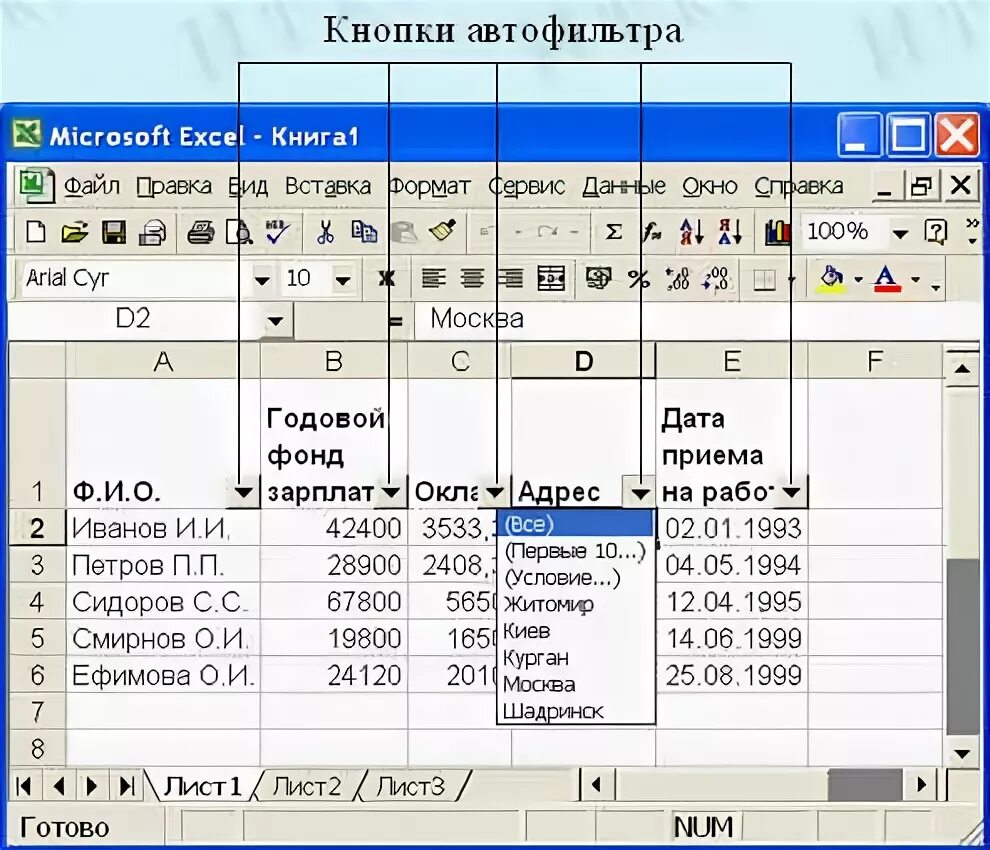
Task: Click the Redo arrow icon
Action: [547, 232]
